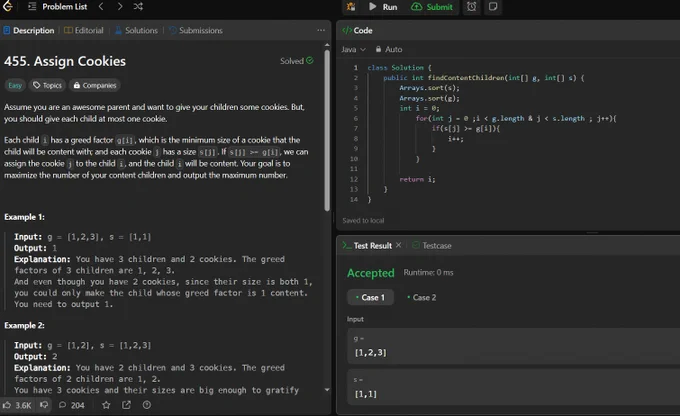The width and height of the screenshot is (680, 416).
Task: Open the timer alarm clock icon
Action: (471, 7)
